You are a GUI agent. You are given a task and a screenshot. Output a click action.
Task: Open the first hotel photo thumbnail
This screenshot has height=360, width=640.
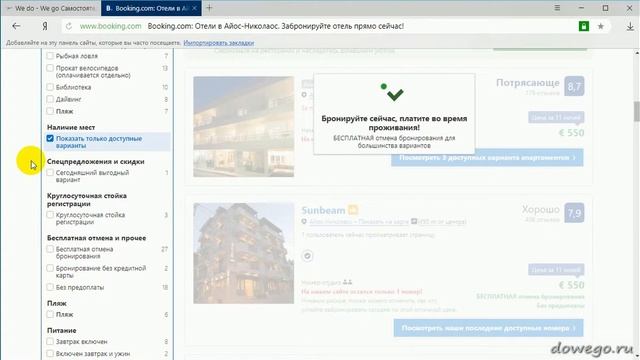tap(244, 127)
